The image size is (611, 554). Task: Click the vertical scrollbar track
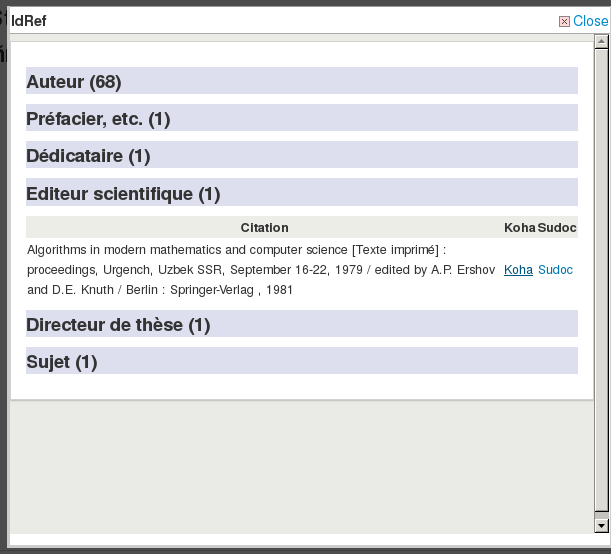(601, 300)
